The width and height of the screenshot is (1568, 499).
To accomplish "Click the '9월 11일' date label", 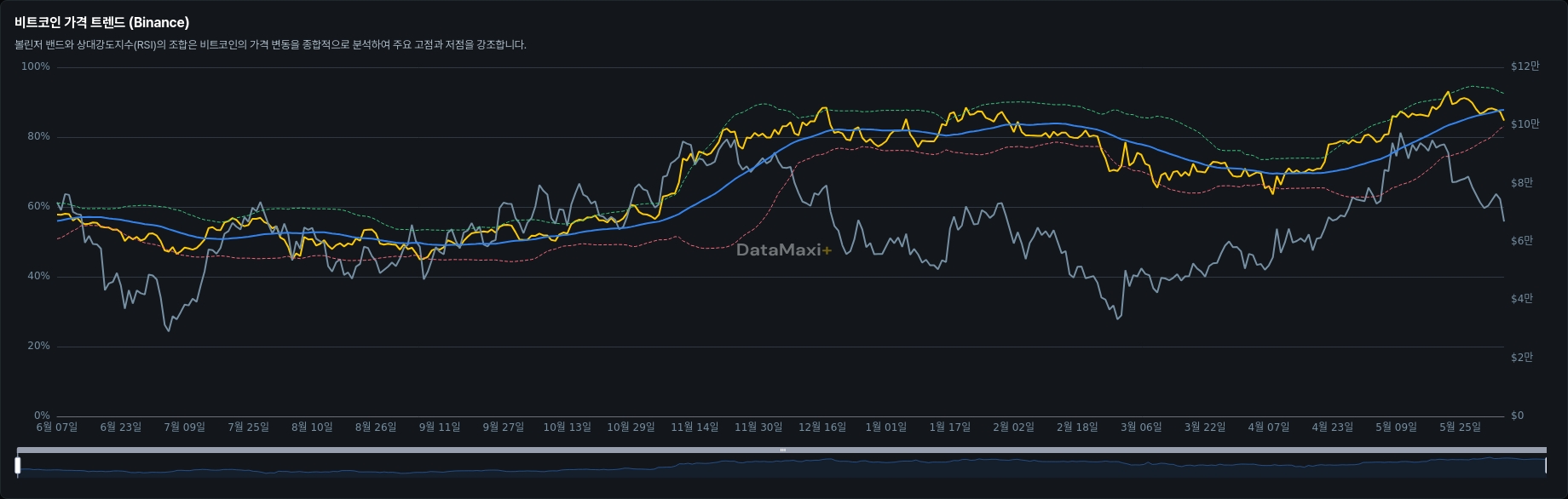I will 440,427.
